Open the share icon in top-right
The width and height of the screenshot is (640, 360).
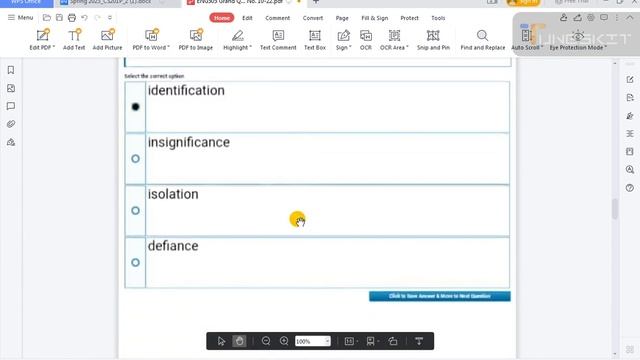coord(578,18)
